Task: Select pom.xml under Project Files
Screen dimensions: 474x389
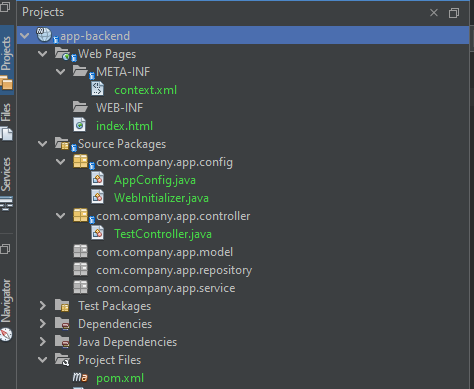Action: click(x=120, y=378)
